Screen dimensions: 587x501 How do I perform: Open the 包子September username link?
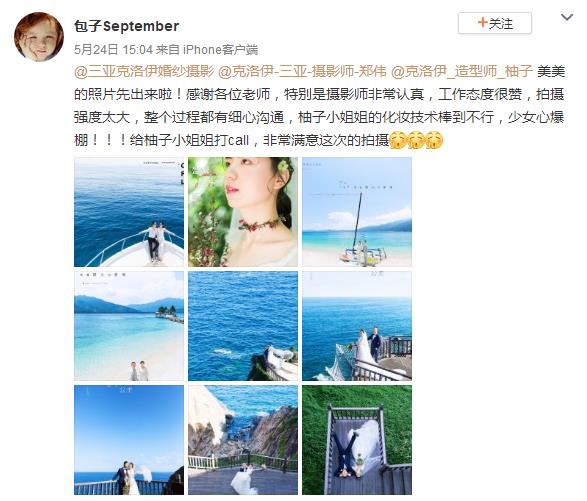click(x=126, y=26)
